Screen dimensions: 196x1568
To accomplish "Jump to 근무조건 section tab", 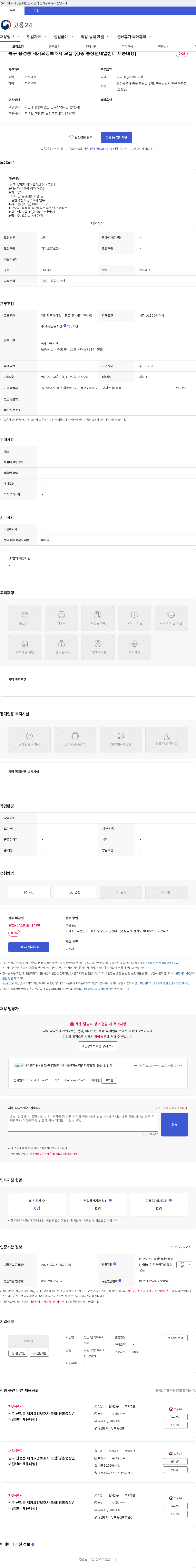I will (x=54, y=46).
